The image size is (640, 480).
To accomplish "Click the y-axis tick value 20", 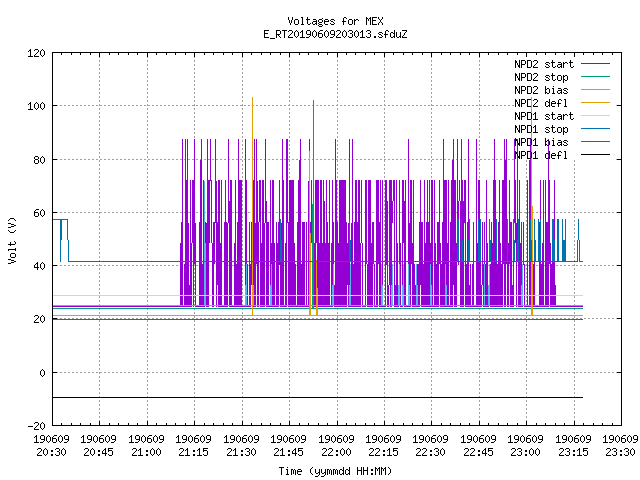I will click(39, 319).
